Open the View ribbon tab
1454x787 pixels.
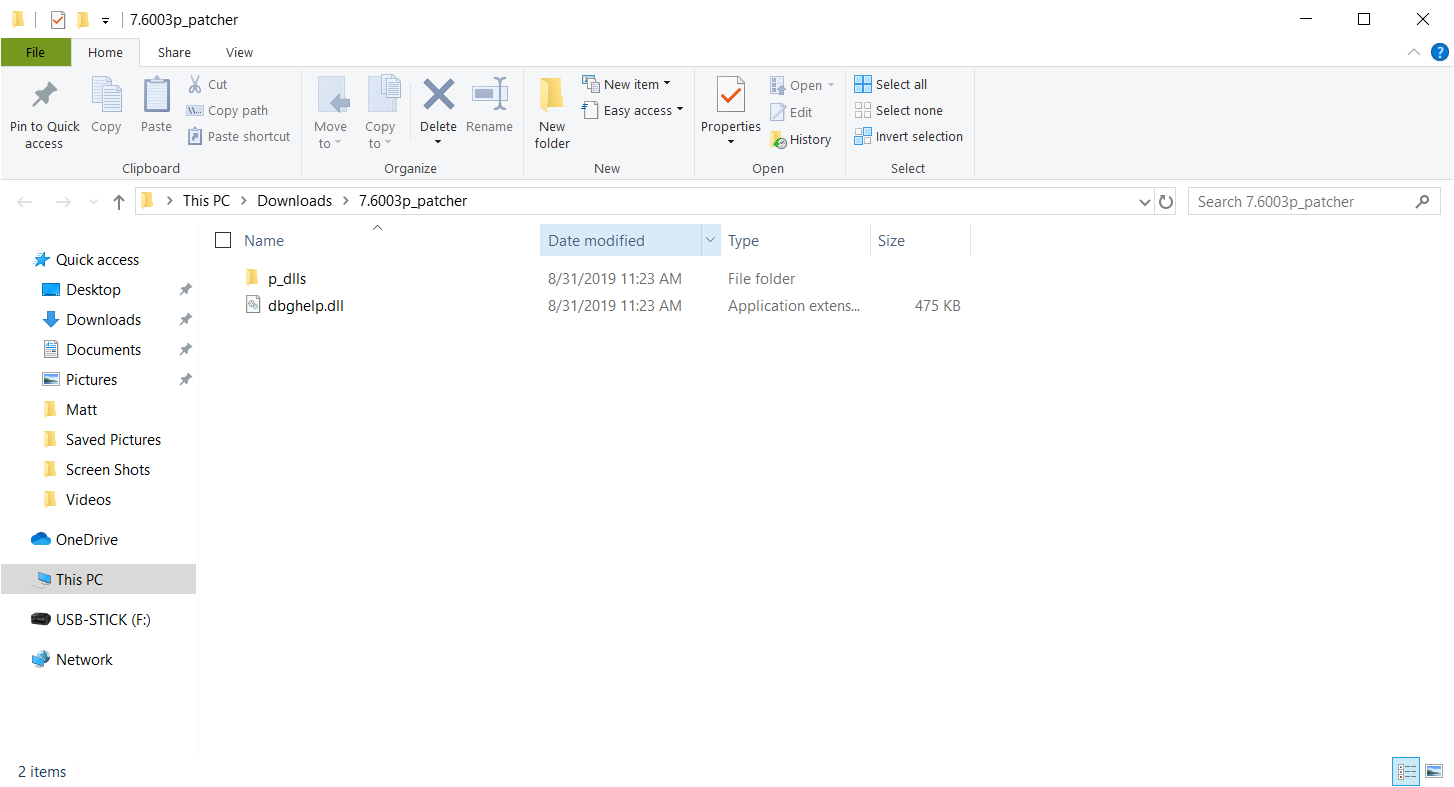[x=239, y=53]
